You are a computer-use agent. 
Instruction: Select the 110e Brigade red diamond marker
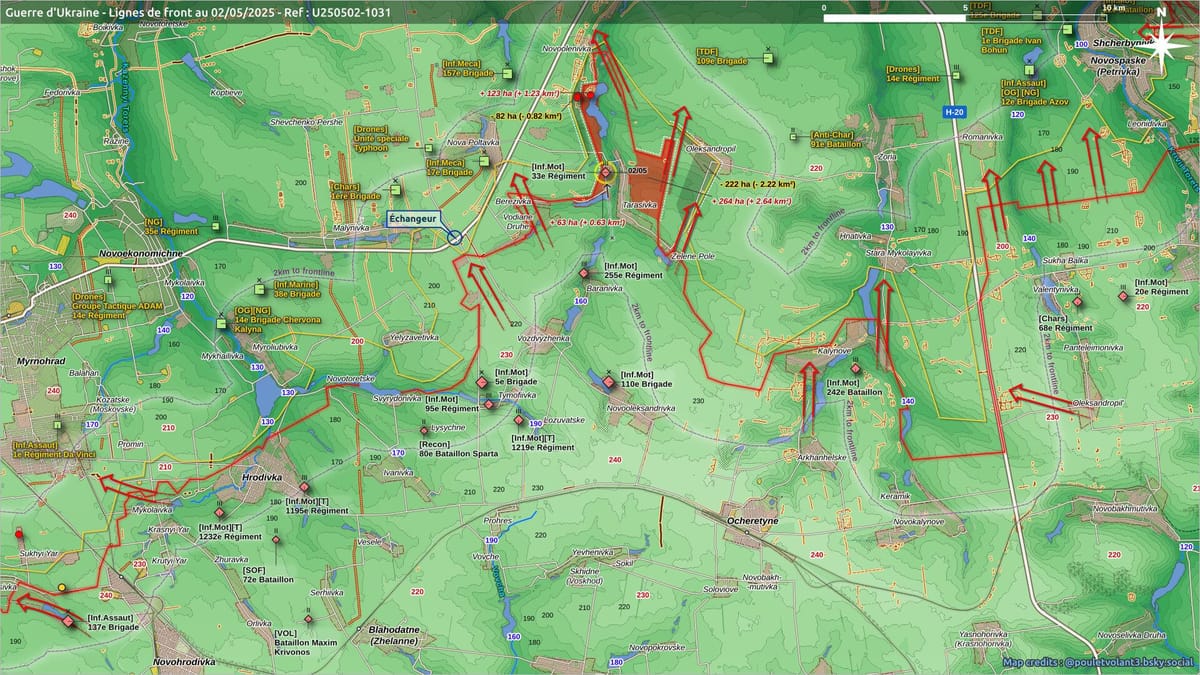pos(608,381)
